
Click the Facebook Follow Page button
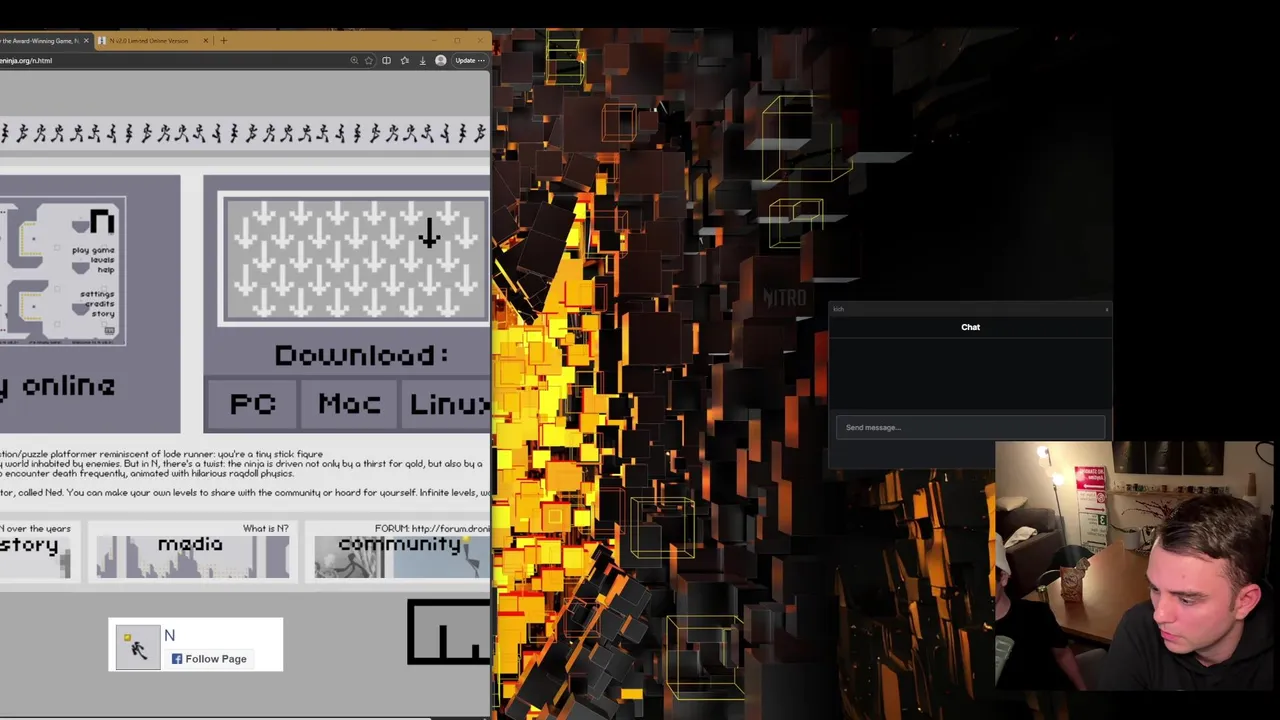coord(209,659)
